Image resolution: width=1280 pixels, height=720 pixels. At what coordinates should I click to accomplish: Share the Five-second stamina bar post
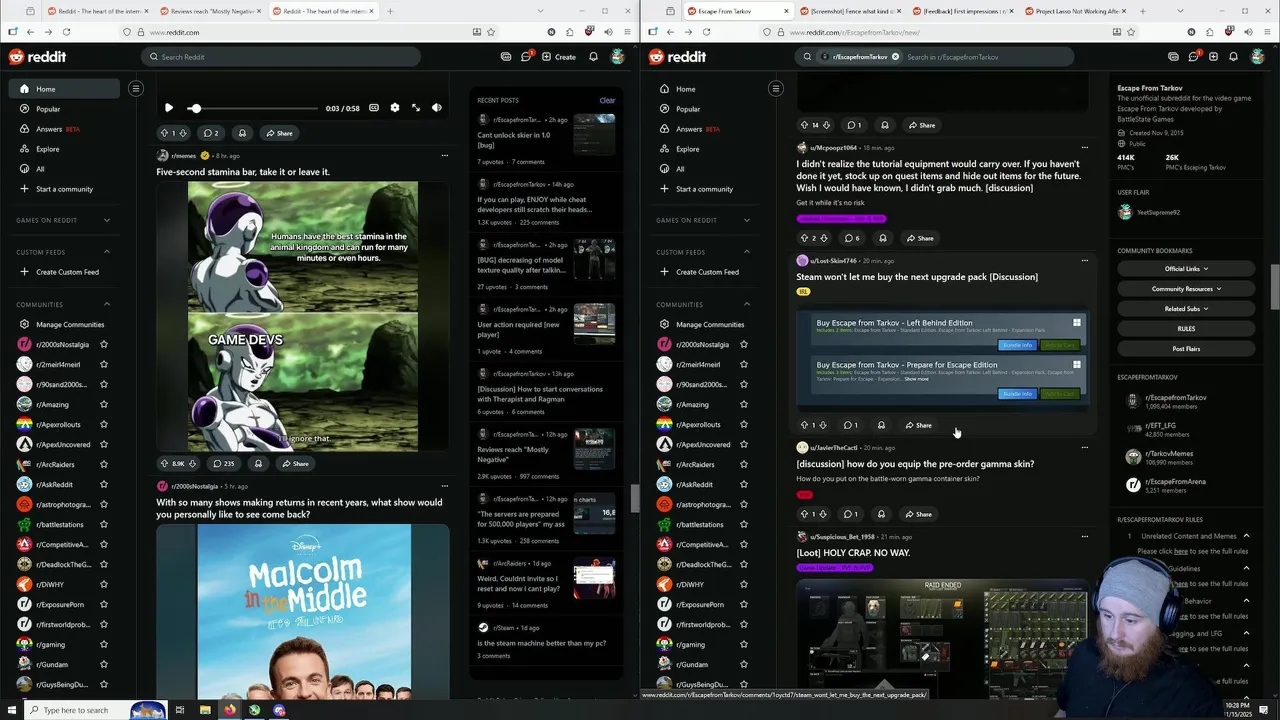point(295,464)
